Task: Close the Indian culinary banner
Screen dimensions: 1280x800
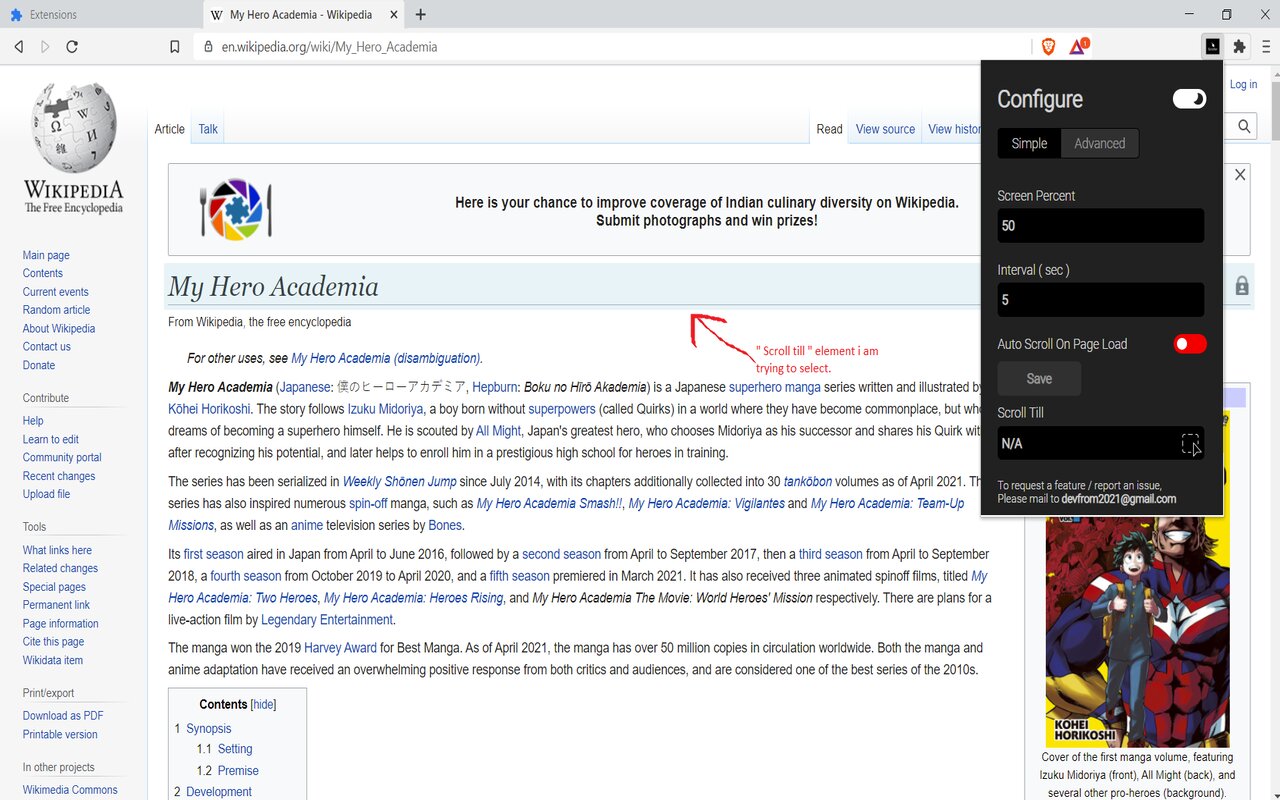Action: (x=1240, y=175)
